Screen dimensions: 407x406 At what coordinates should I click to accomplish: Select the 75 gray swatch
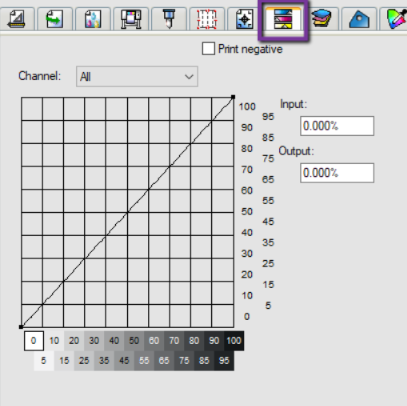[x=184, y=361]
